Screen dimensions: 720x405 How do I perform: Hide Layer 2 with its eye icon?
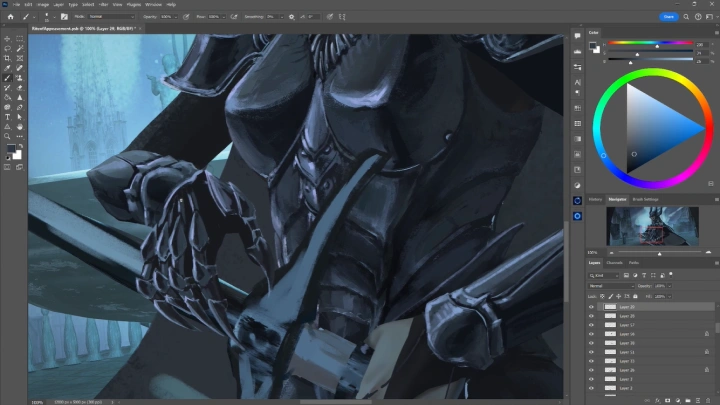click(591, 388)
